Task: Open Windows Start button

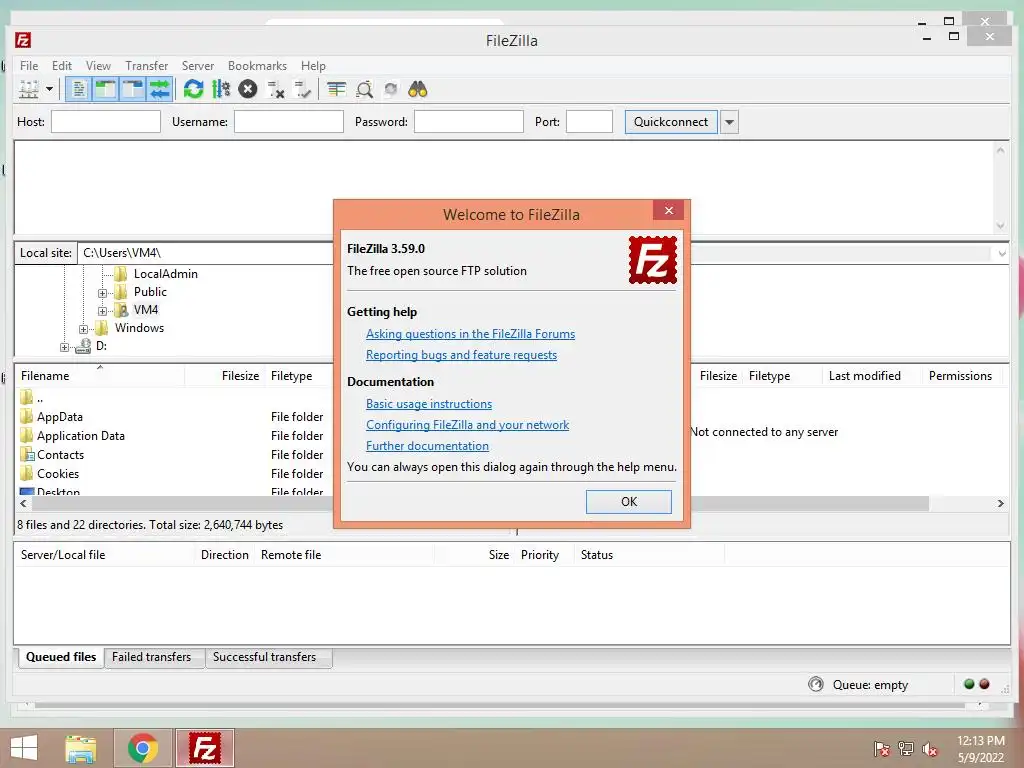Action: [x=24, y=748]
